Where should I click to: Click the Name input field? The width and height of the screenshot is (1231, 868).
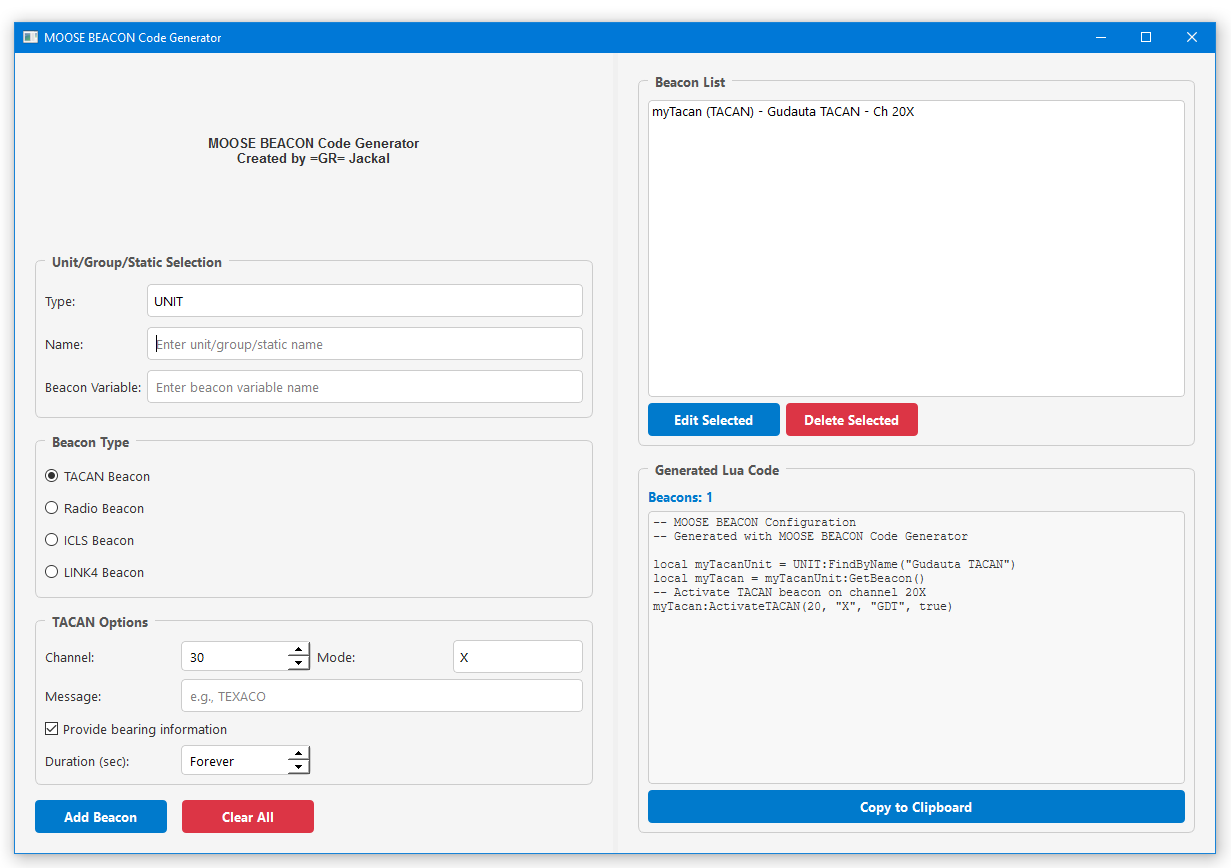point(364,343)
